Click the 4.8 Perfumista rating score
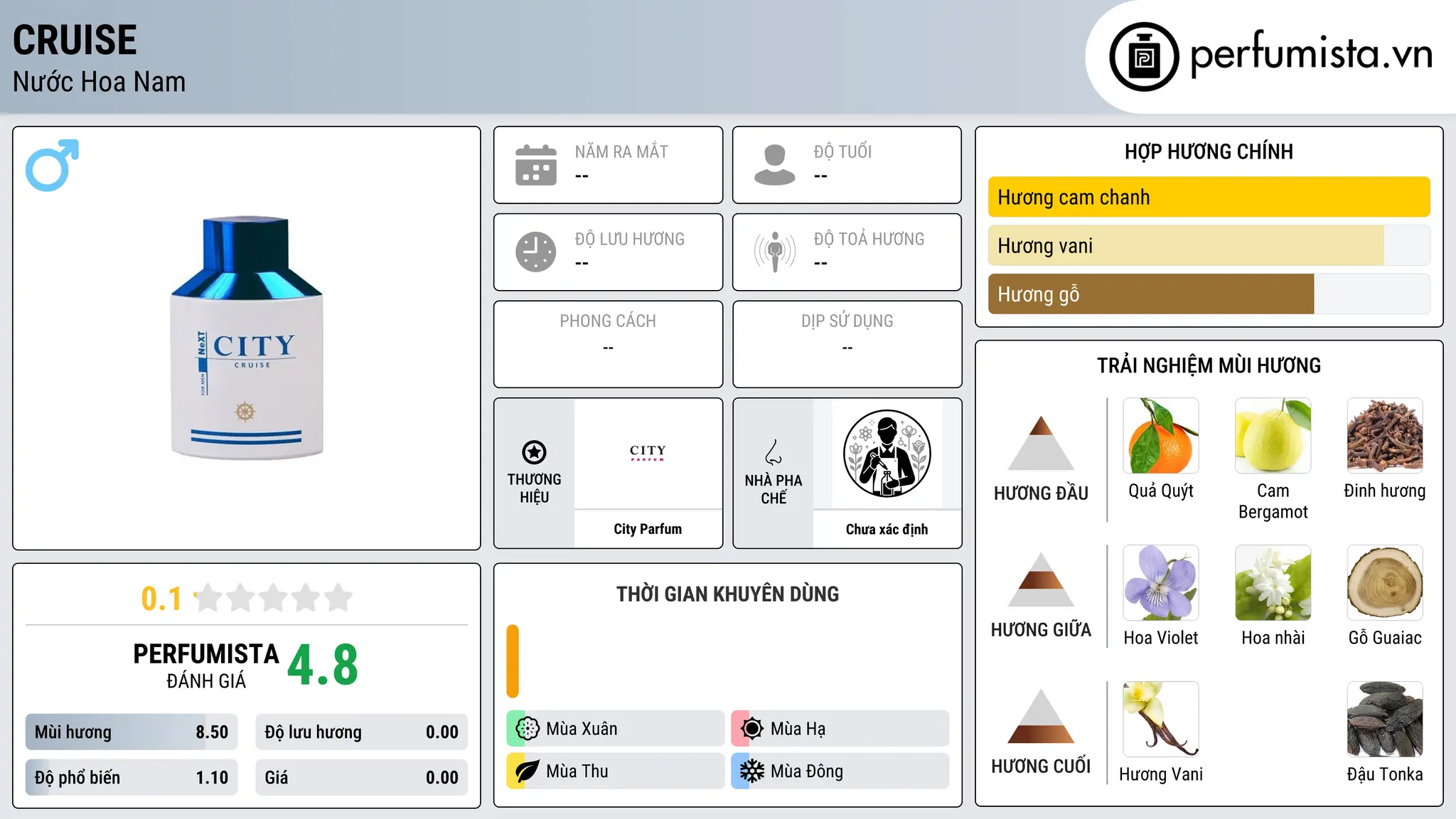Image resolution: width=1456 pixels, height=819 pixels. (323, 665)
